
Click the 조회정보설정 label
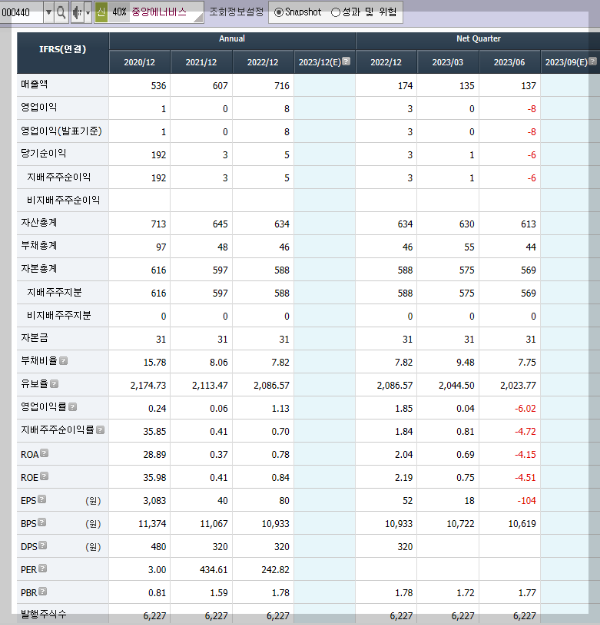[x=236, y=12]
